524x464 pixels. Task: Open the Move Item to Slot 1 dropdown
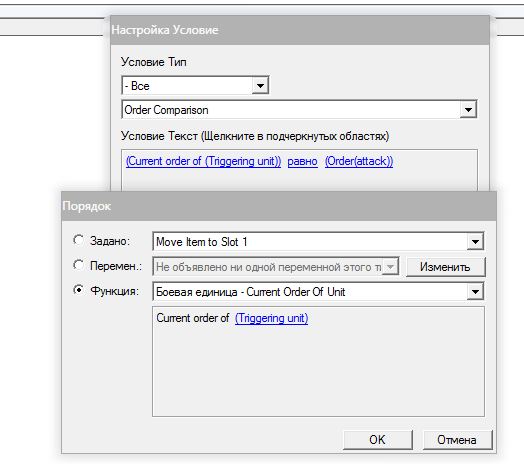pos(475,242)
